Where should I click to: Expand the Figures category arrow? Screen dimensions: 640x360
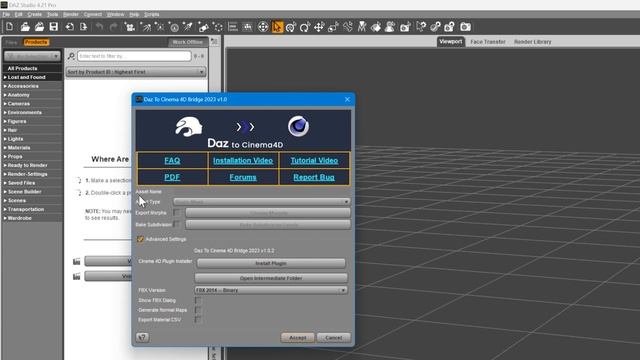point(5,121)
